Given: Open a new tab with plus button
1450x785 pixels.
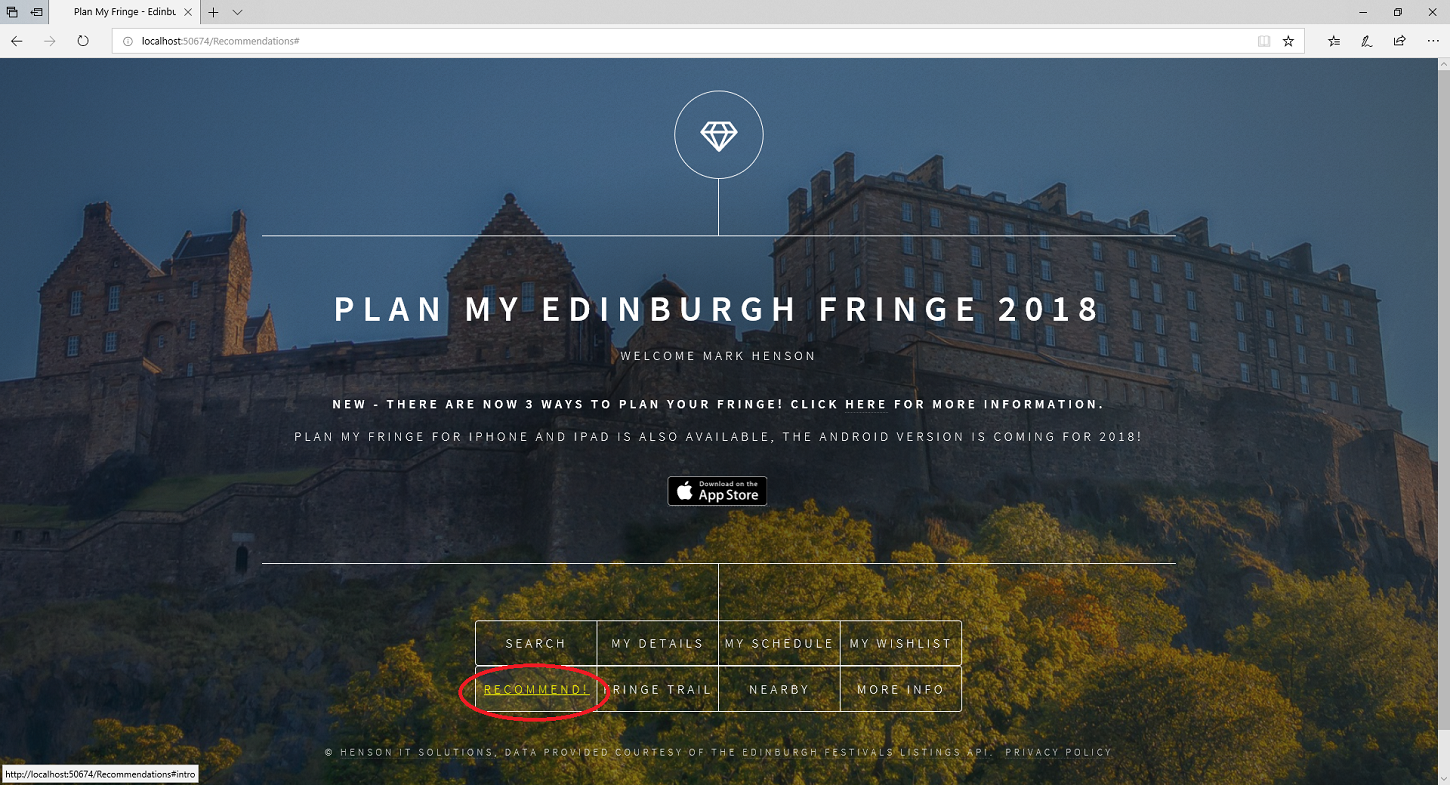Looking at the screenshot, I should tap(213, 12).
